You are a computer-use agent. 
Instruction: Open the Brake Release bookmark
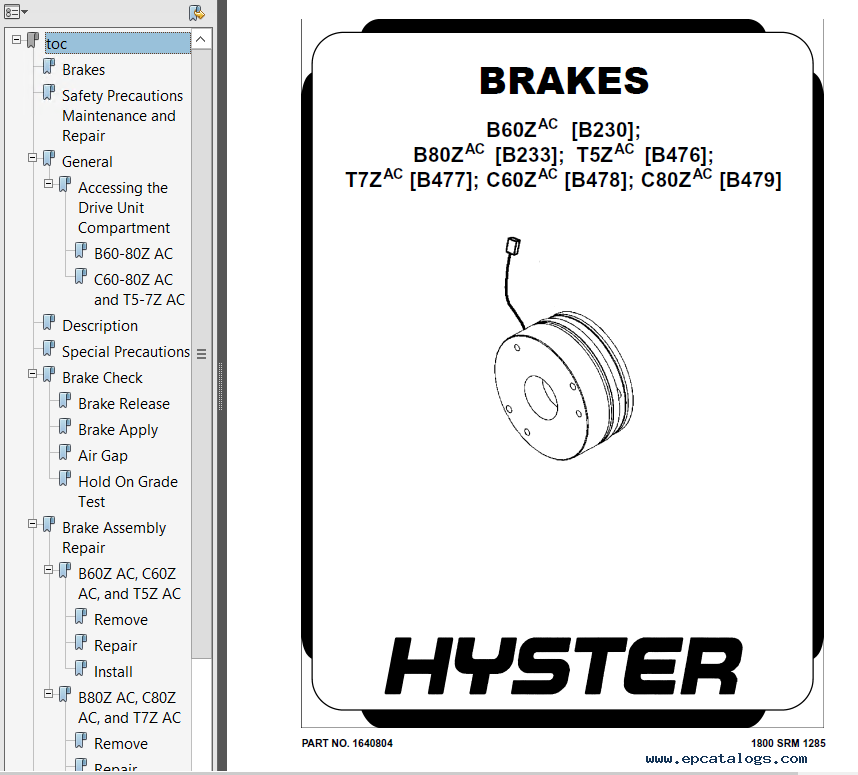point(124,404)
